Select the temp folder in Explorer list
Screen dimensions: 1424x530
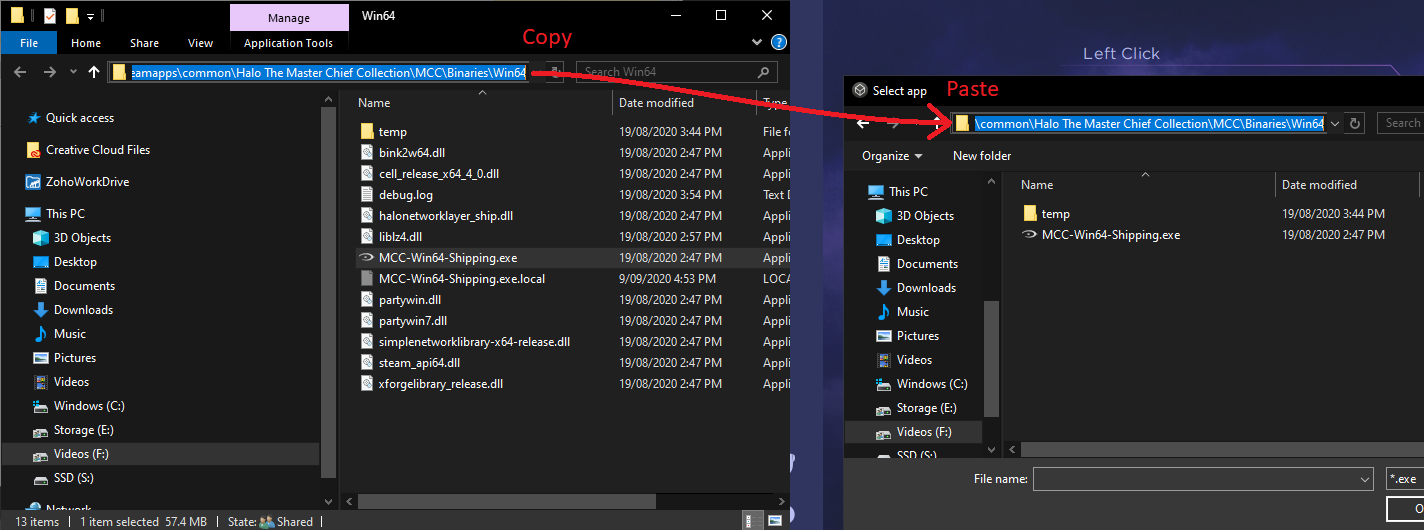click(392, 132)
